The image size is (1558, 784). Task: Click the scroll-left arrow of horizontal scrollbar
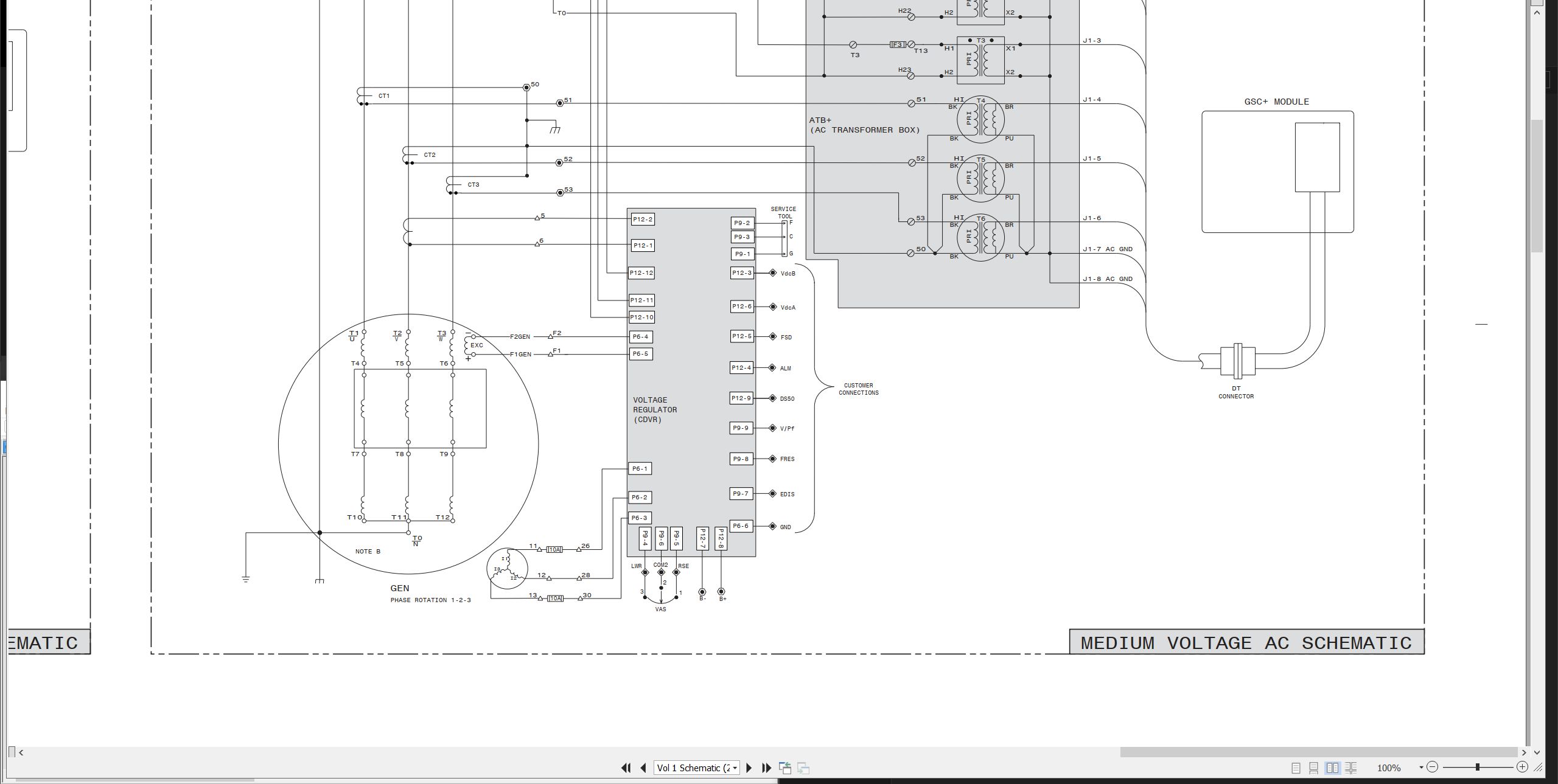click(21, 752)
